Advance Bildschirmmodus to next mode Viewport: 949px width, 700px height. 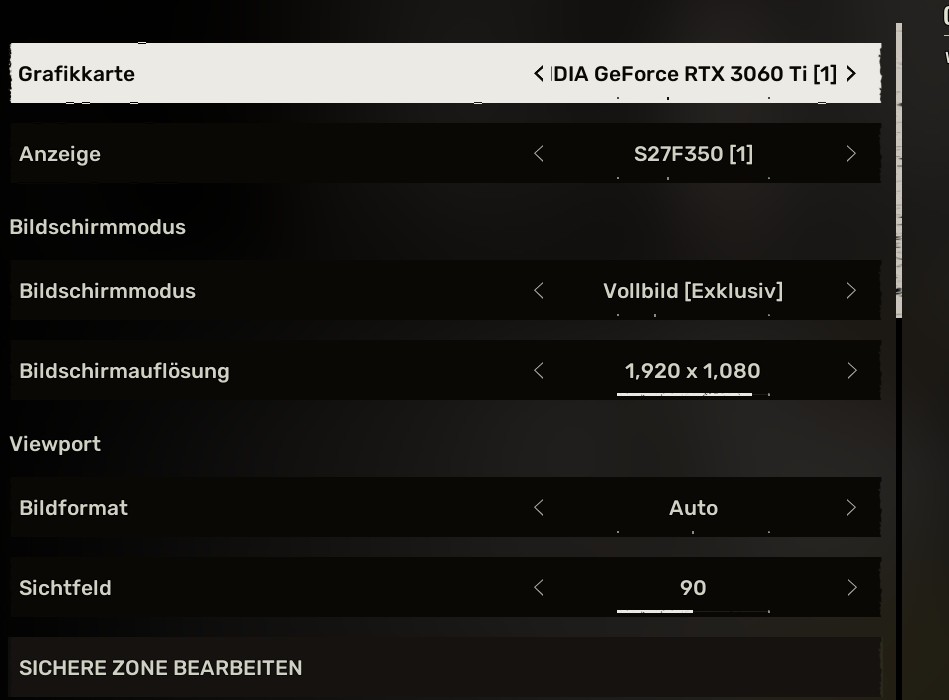tap(851, 290)
